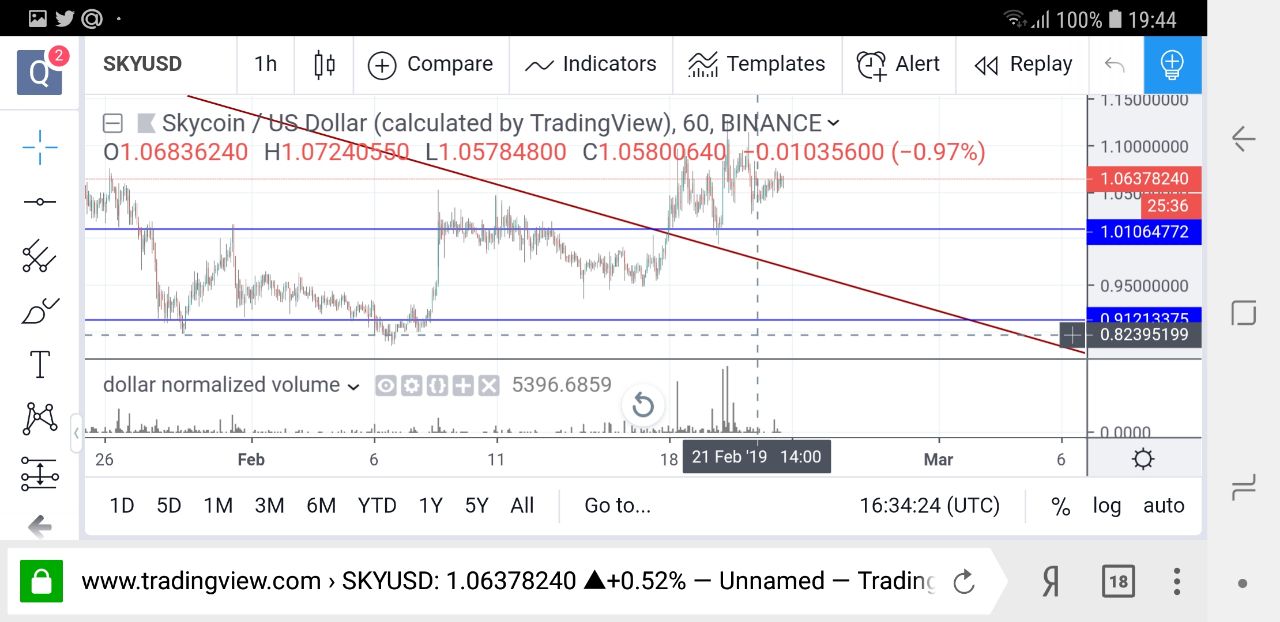Image resolution: width=1280 pixels, height=622 pixels.
Task: Toggle percentage scale
Action: point(1061,506)
